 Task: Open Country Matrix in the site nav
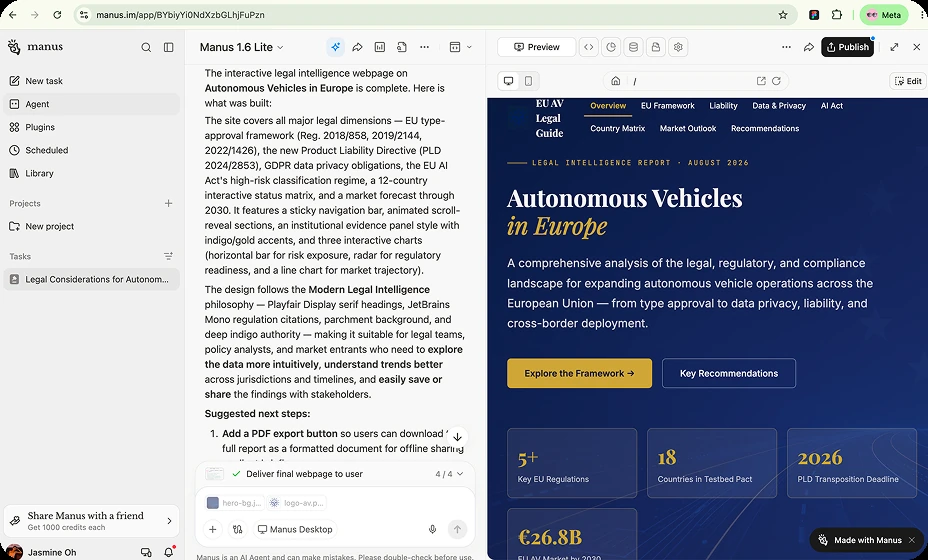point(617,128)
